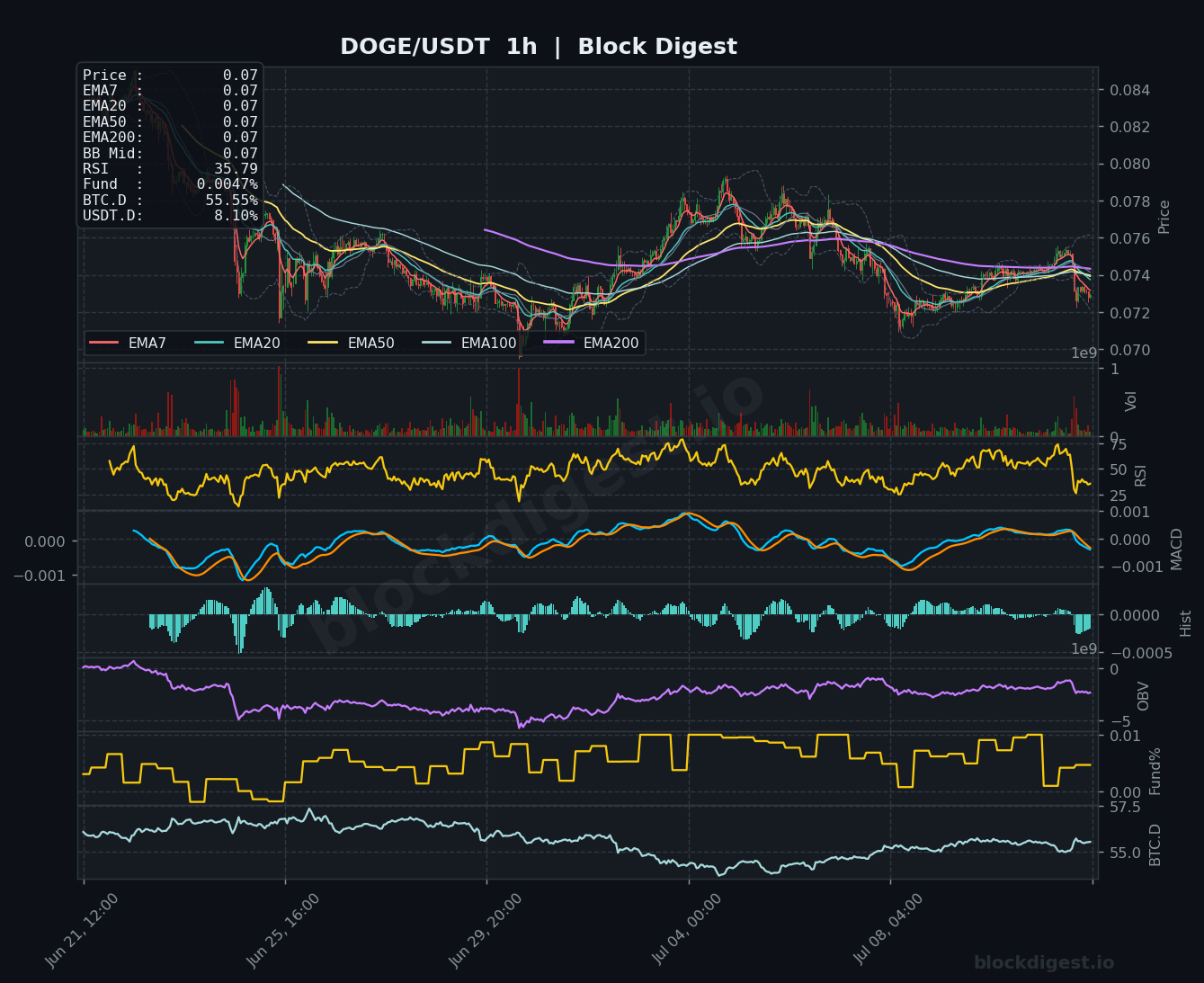Click the Jul 08, 04:00 time axis label
The width and height of the screenshot is (1204, 983).
(x=888, y=930)
